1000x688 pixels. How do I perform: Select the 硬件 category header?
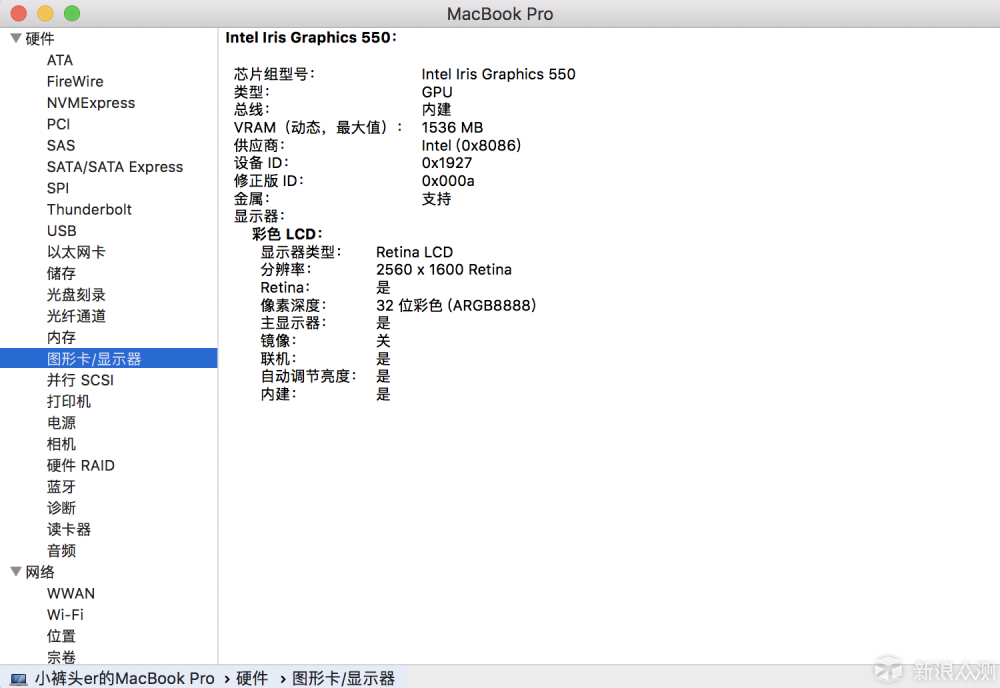[40, 39]
